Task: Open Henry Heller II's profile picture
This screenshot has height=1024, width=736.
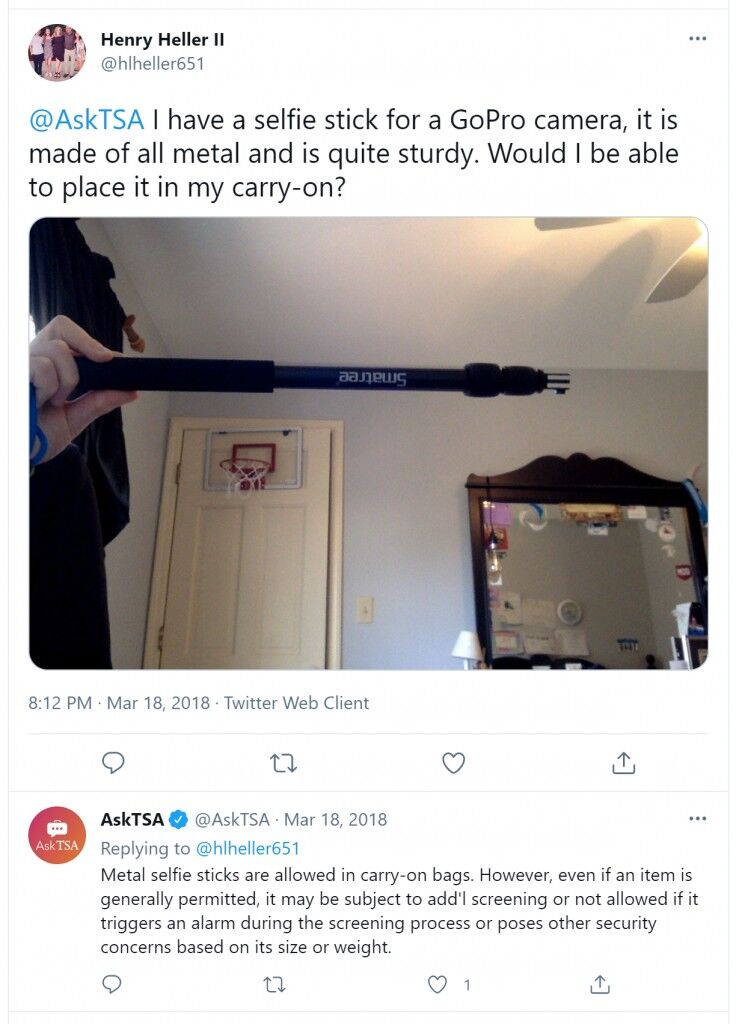Action: click(x=57, y=52)
